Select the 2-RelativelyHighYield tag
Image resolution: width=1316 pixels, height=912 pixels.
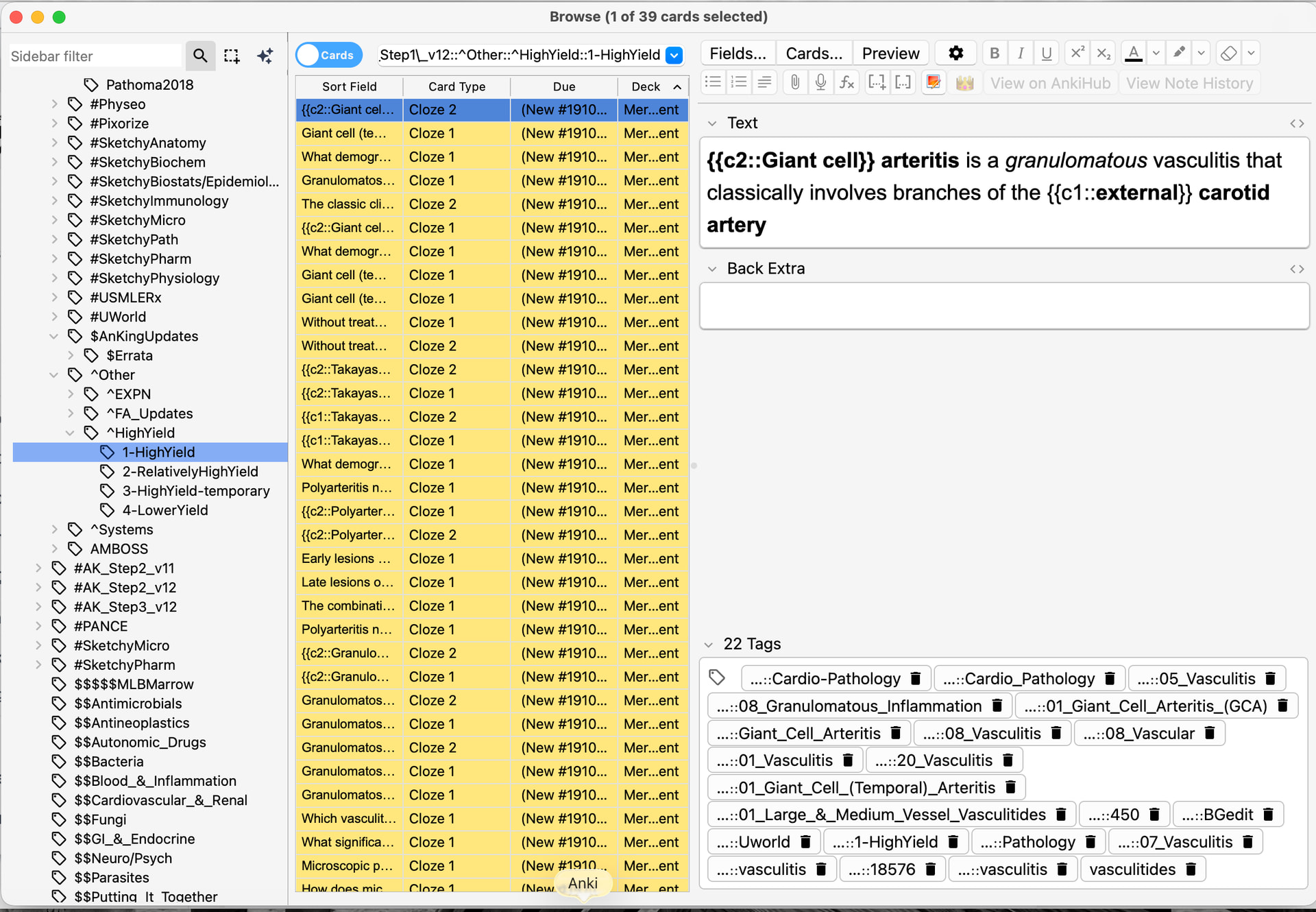[190, 472]
